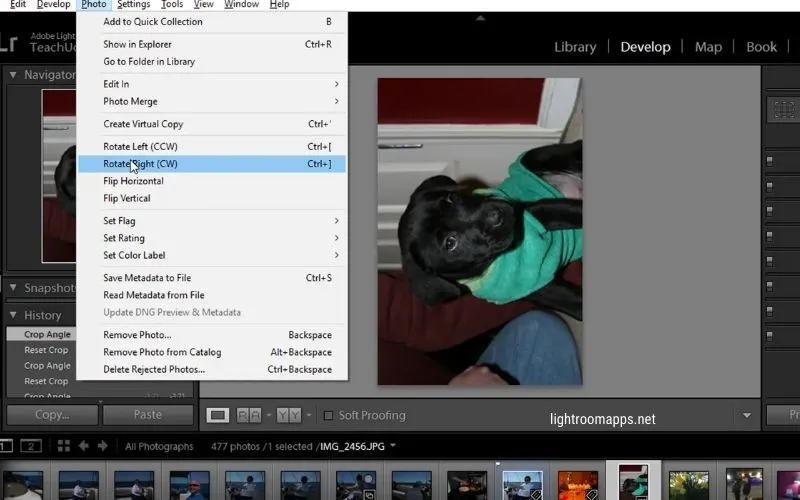Select the main window display button 1
Screen dimensions: 800x500
point(6,446)
